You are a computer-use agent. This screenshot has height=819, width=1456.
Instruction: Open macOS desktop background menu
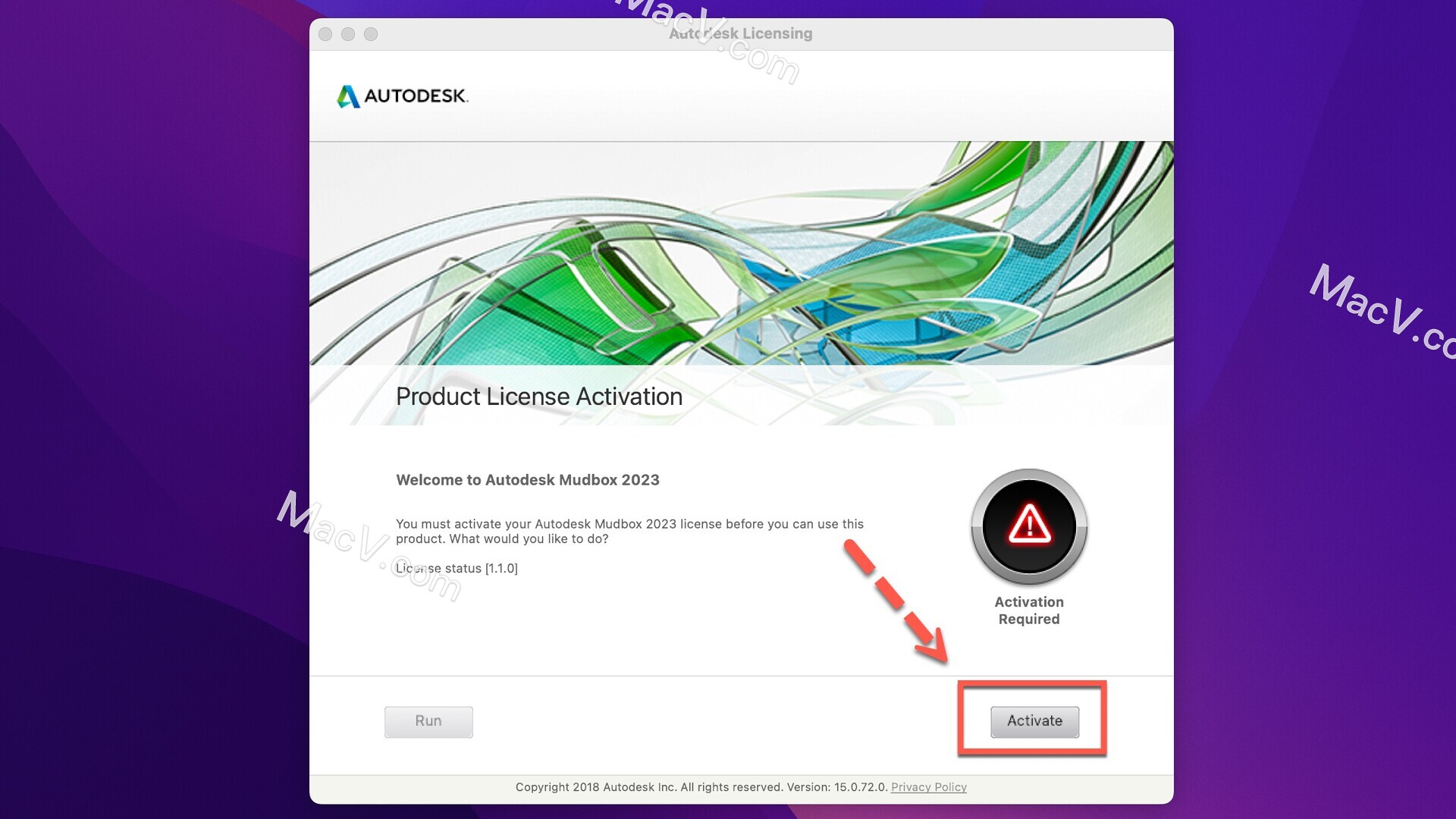coord(150,400)
